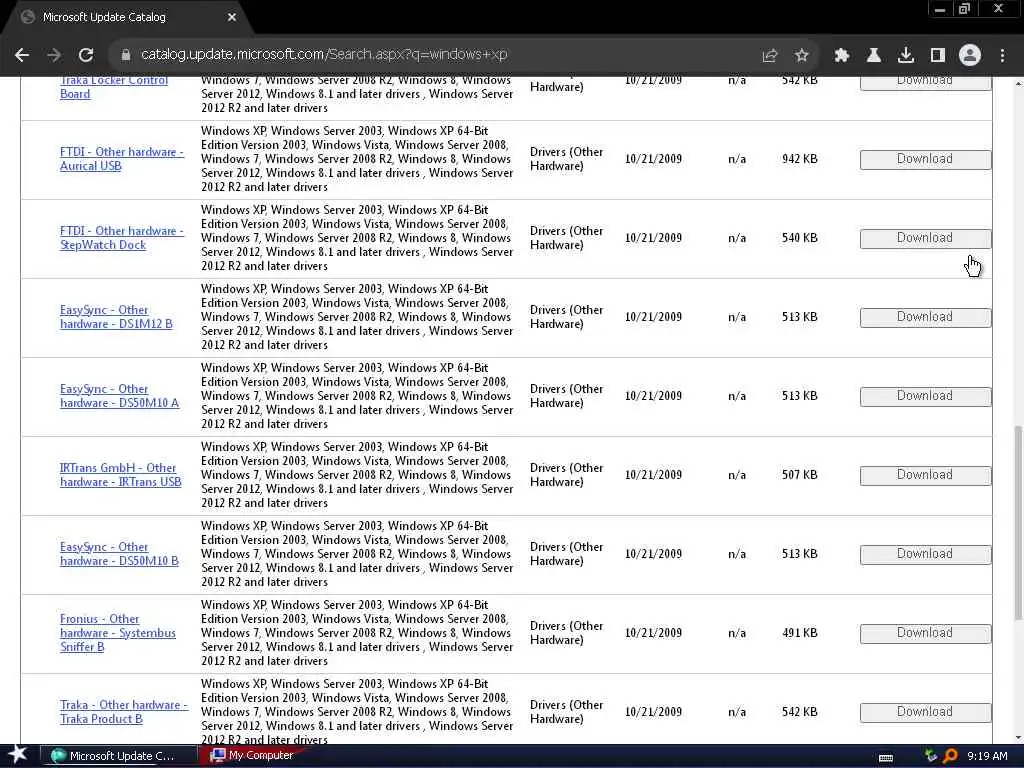Click the 491 KB size cell
The image size is (1024, 768).
pyautogui.click(x=799, y=633)
